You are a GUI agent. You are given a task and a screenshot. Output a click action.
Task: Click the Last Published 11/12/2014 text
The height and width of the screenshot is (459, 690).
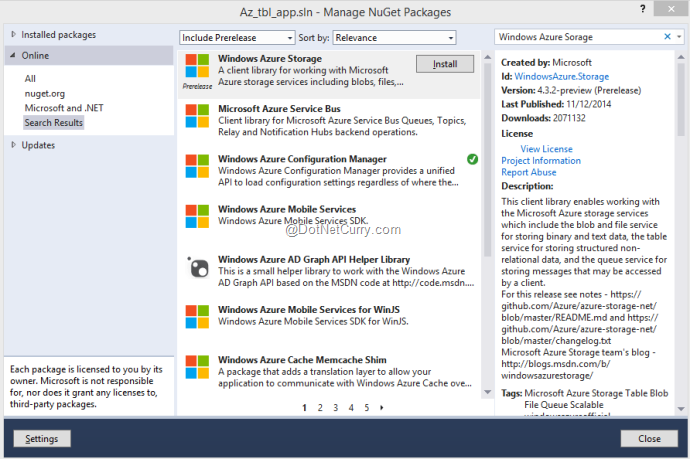tap(556, 104)
